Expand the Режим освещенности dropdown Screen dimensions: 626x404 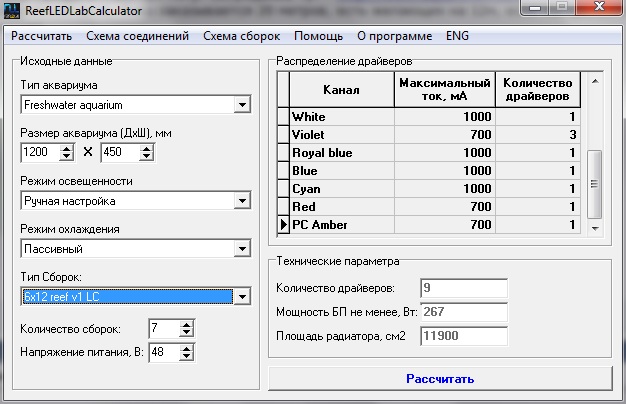pyautogui.click(x=242, y=201)
